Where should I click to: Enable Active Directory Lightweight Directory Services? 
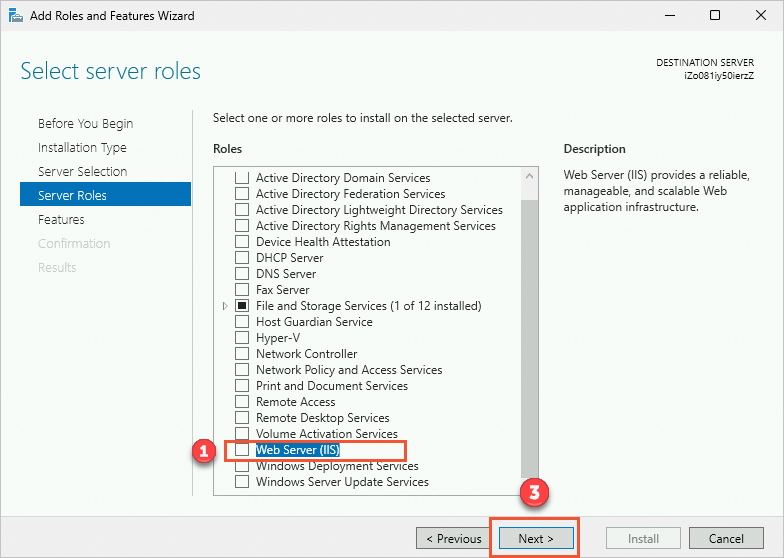242,210
